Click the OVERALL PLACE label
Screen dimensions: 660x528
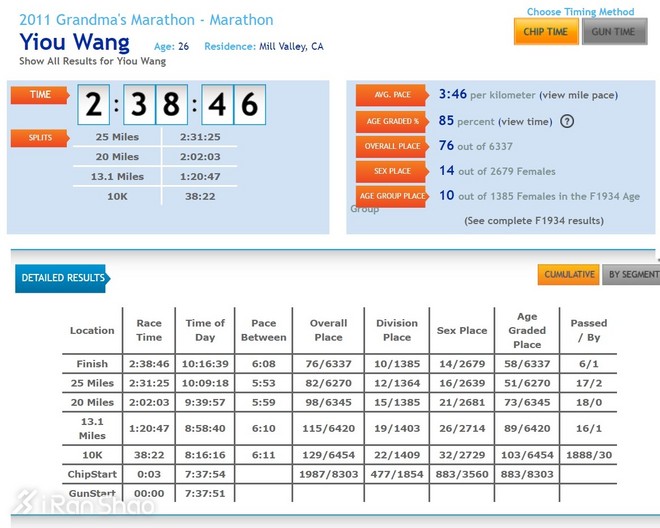(x=391, y=146)
